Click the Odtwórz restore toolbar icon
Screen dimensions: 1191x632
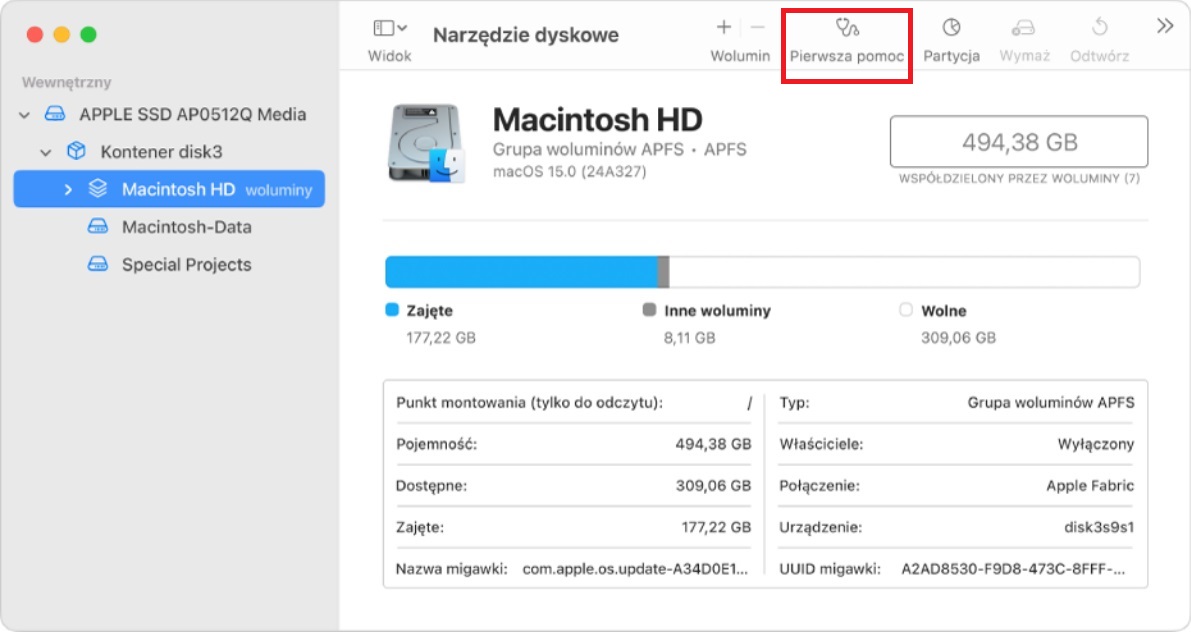[x=1099, y=28]
